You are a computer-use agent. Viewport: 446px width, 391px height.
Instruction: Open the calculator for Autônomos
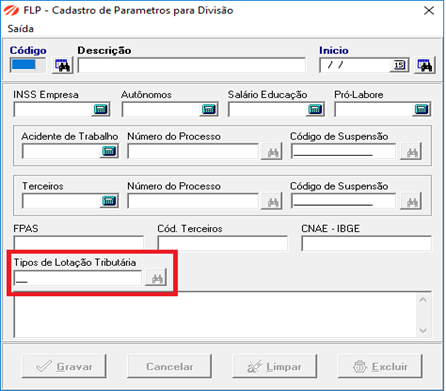209,109
